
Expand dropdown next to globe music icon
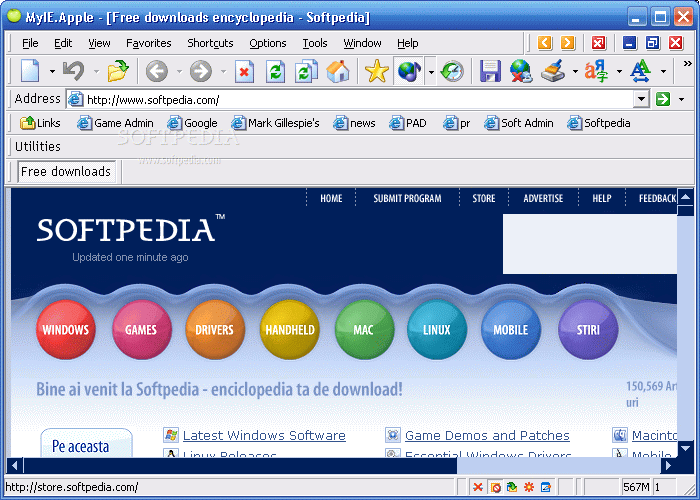pos(431,71)
